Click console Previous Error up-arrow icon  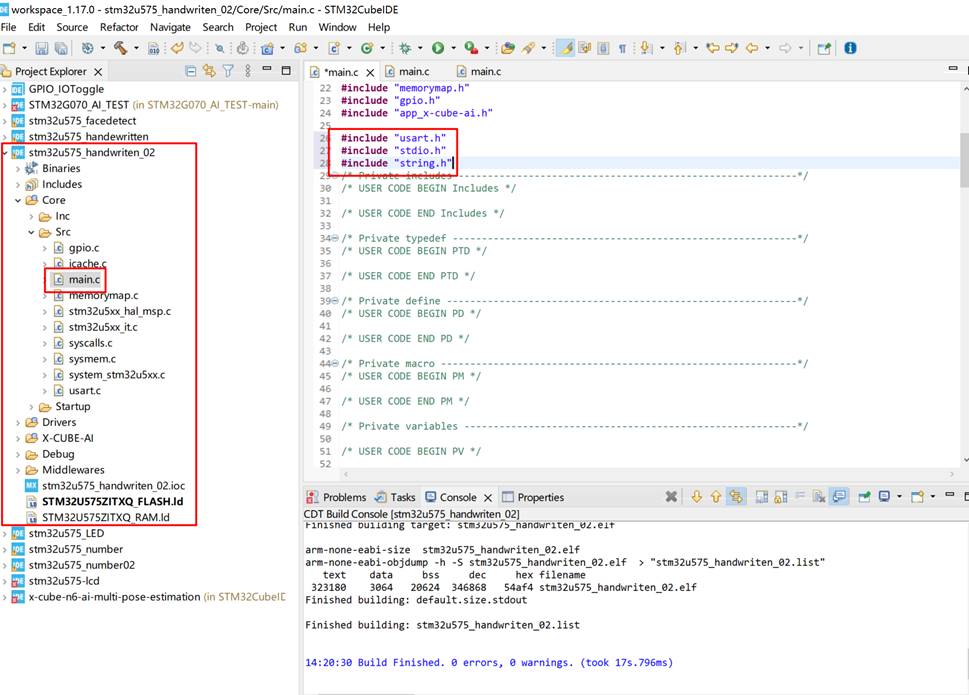point(716,497)
